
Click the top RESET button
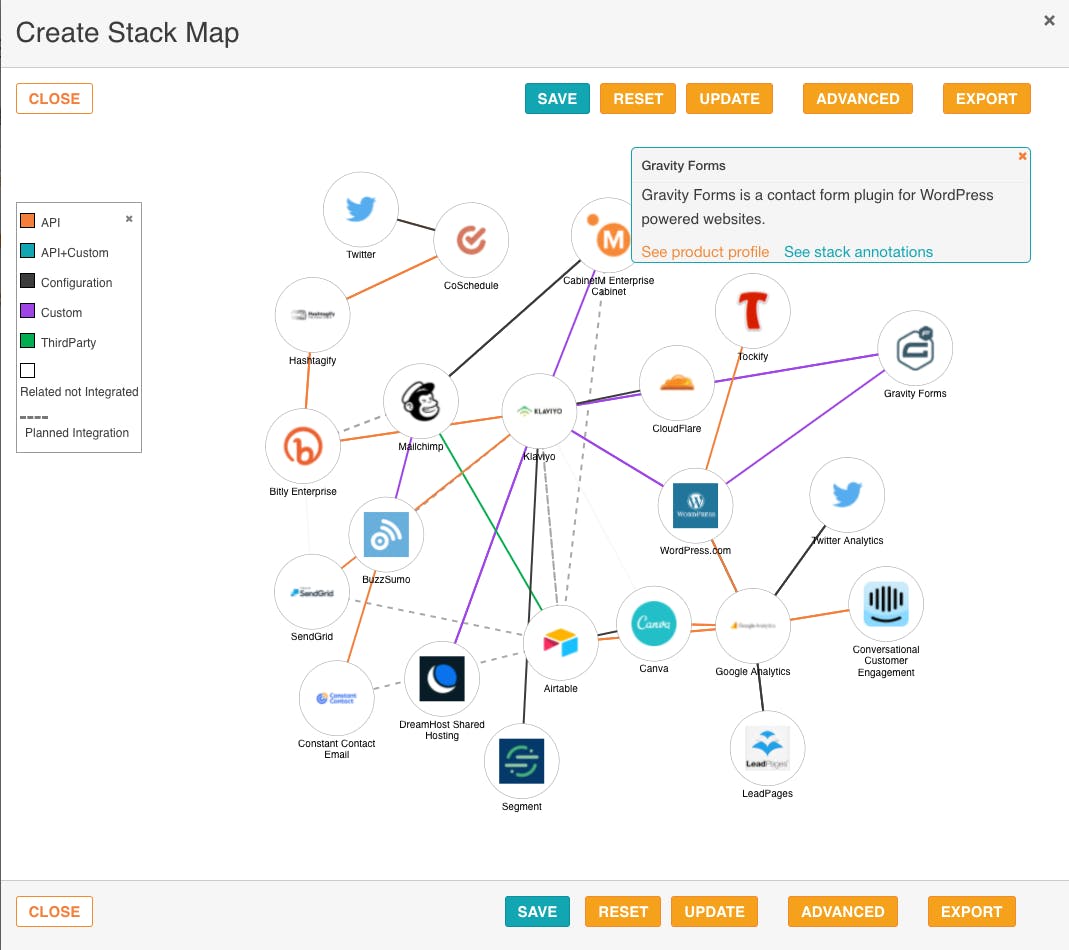click(637, 98)
